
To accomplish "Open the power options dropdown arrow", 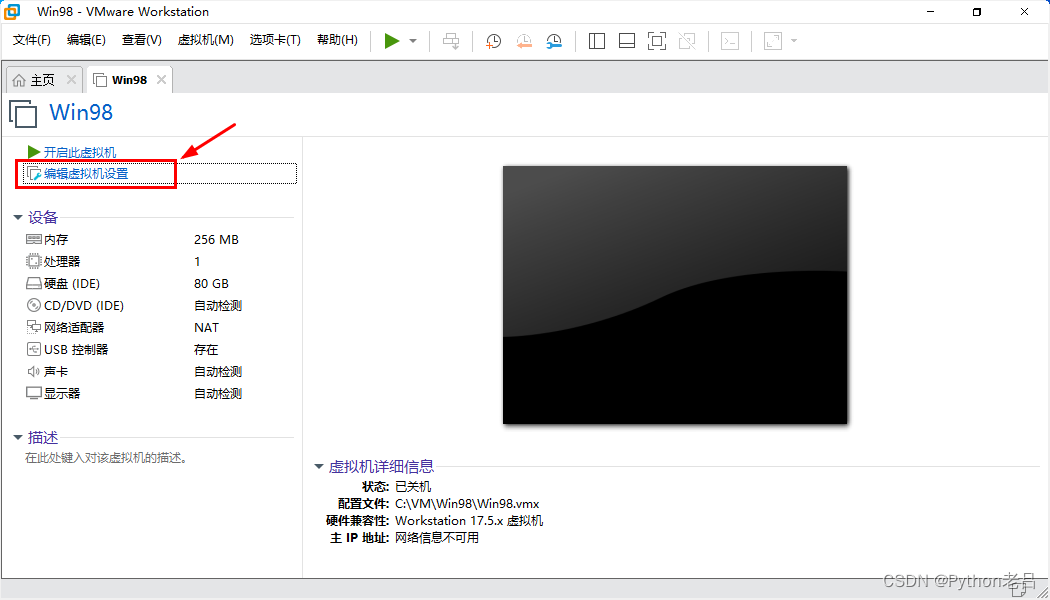I will pos(413,41).
